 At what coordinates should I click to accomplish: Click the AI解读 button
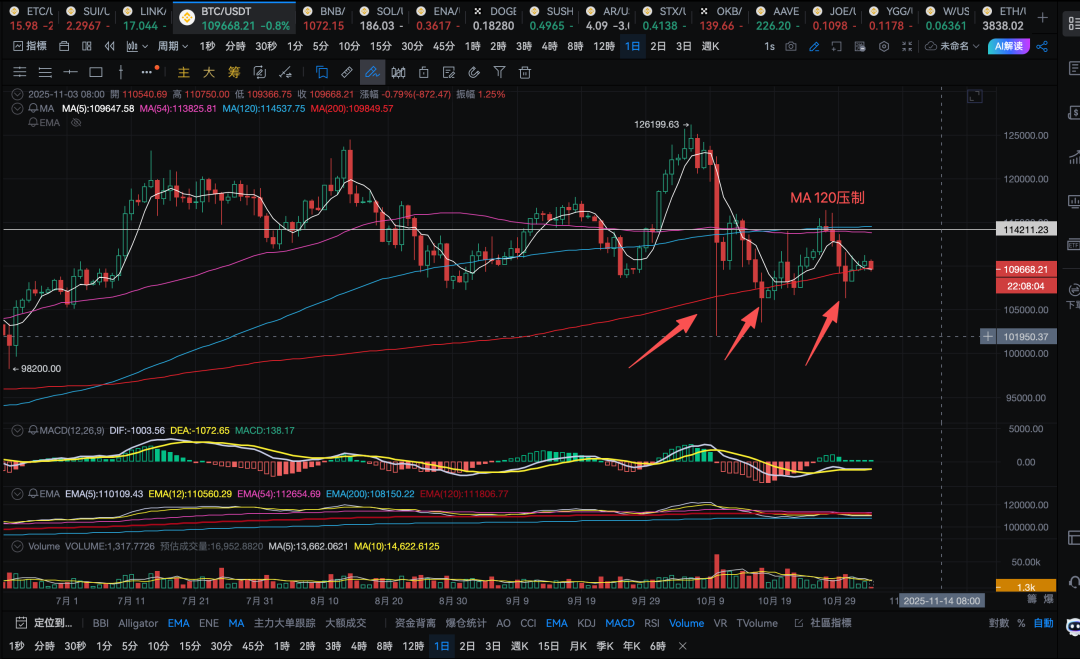pos(1007,46)
